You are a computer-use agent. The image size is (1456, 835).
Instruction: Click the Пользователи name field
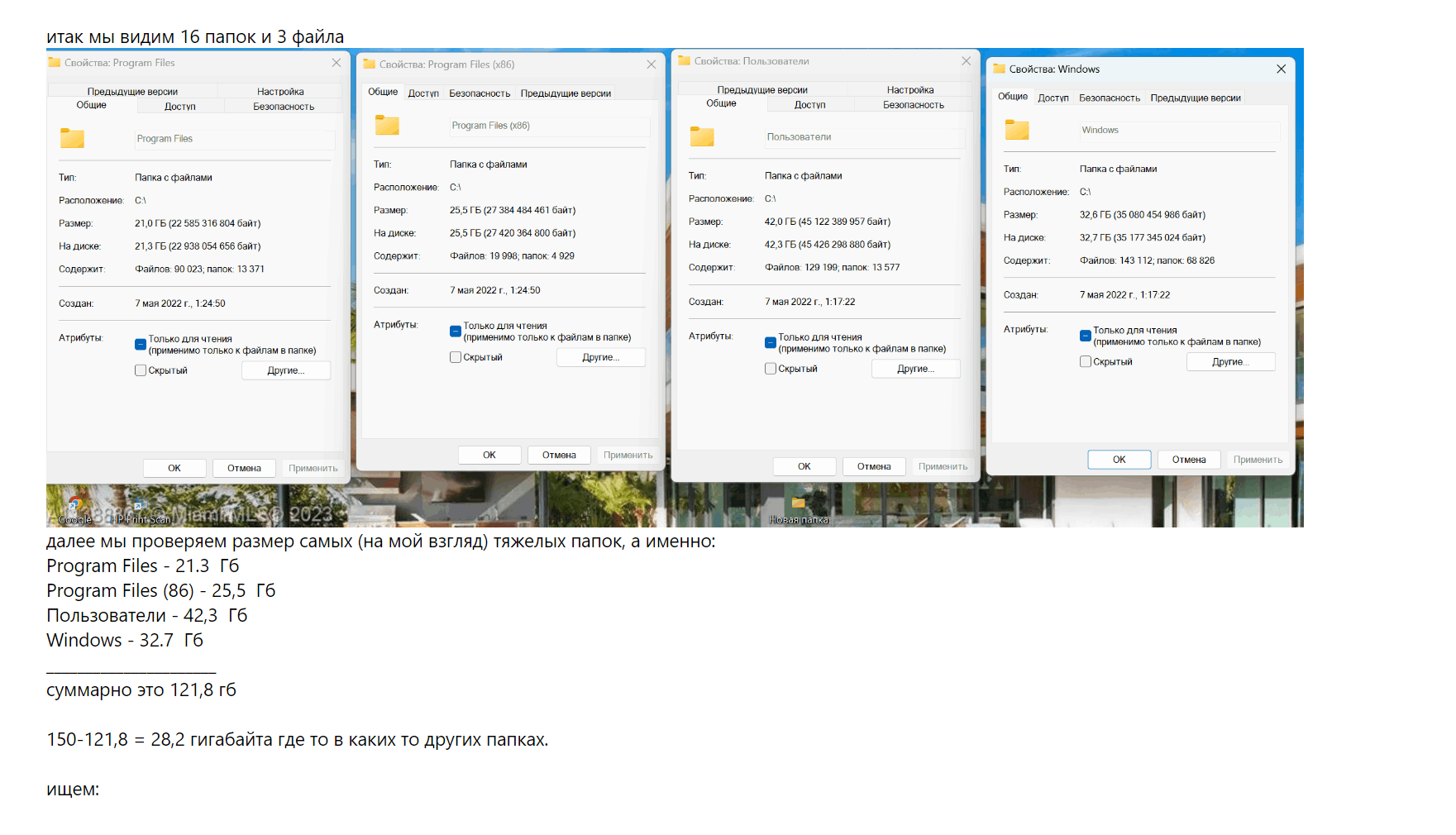(865, 137)
